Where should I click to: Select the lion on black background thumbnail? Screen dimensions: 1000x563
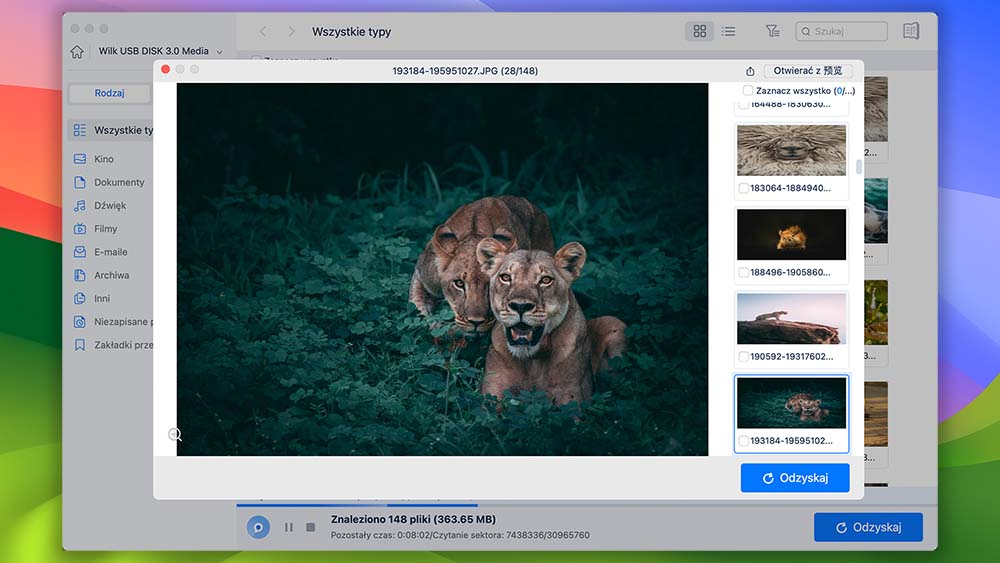(791, 234)
